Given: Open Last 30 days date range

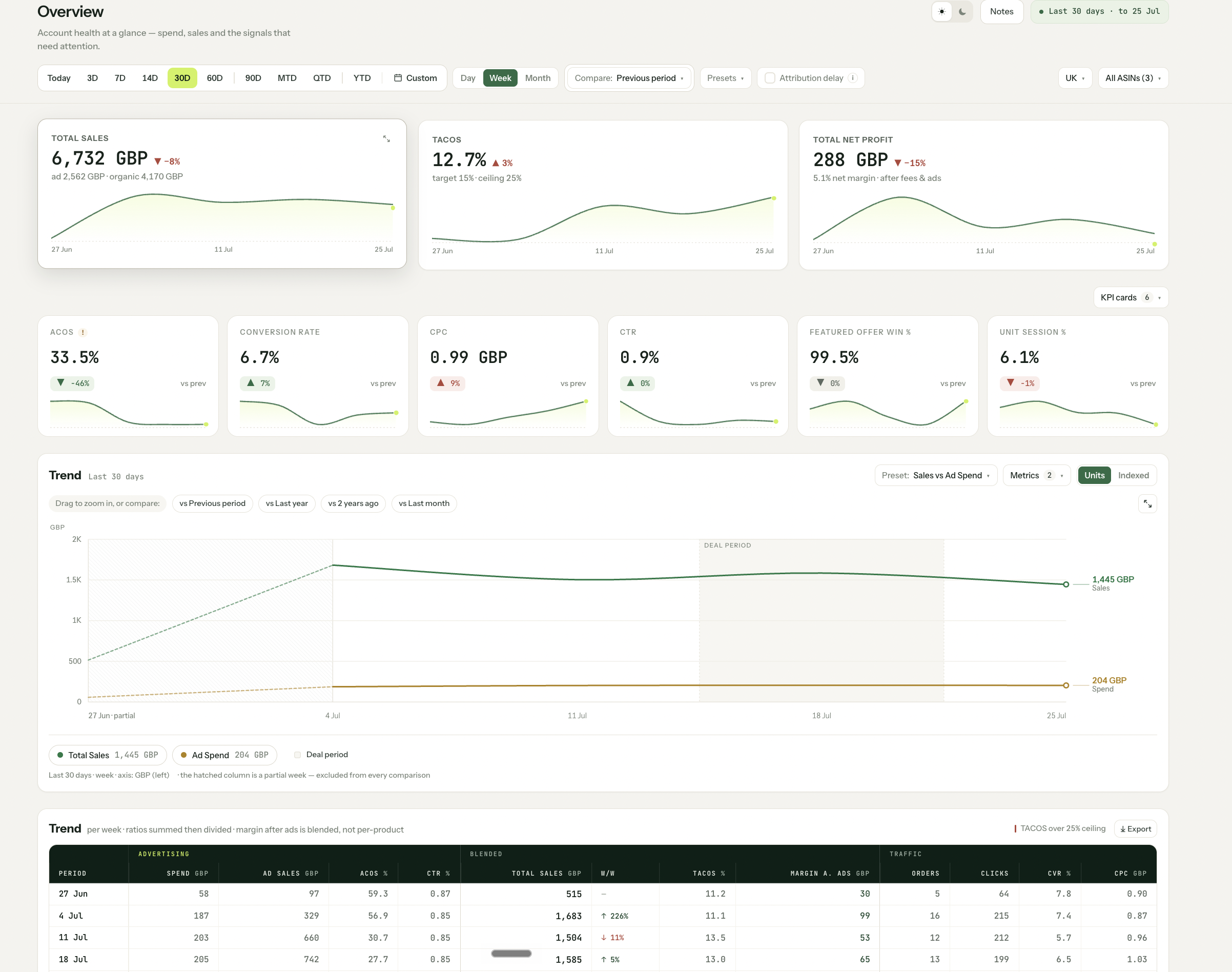Looking at the screenshot, I should 1099,11.
